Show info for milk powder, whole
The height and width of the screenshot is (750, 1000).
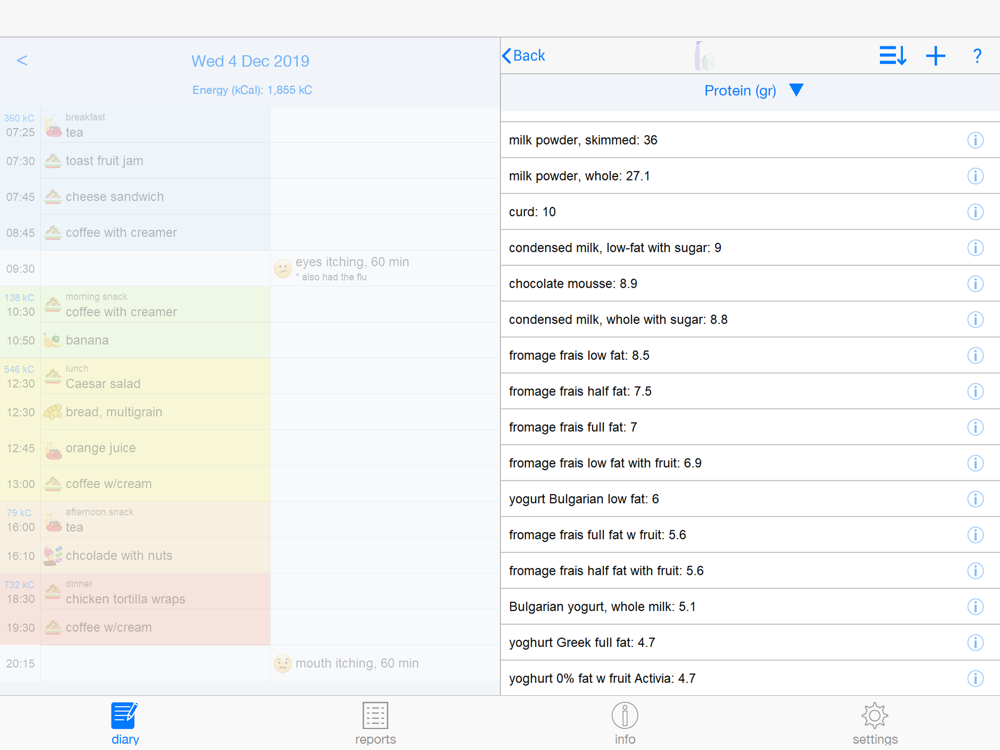pyautogui.click(x=975, y=176)
